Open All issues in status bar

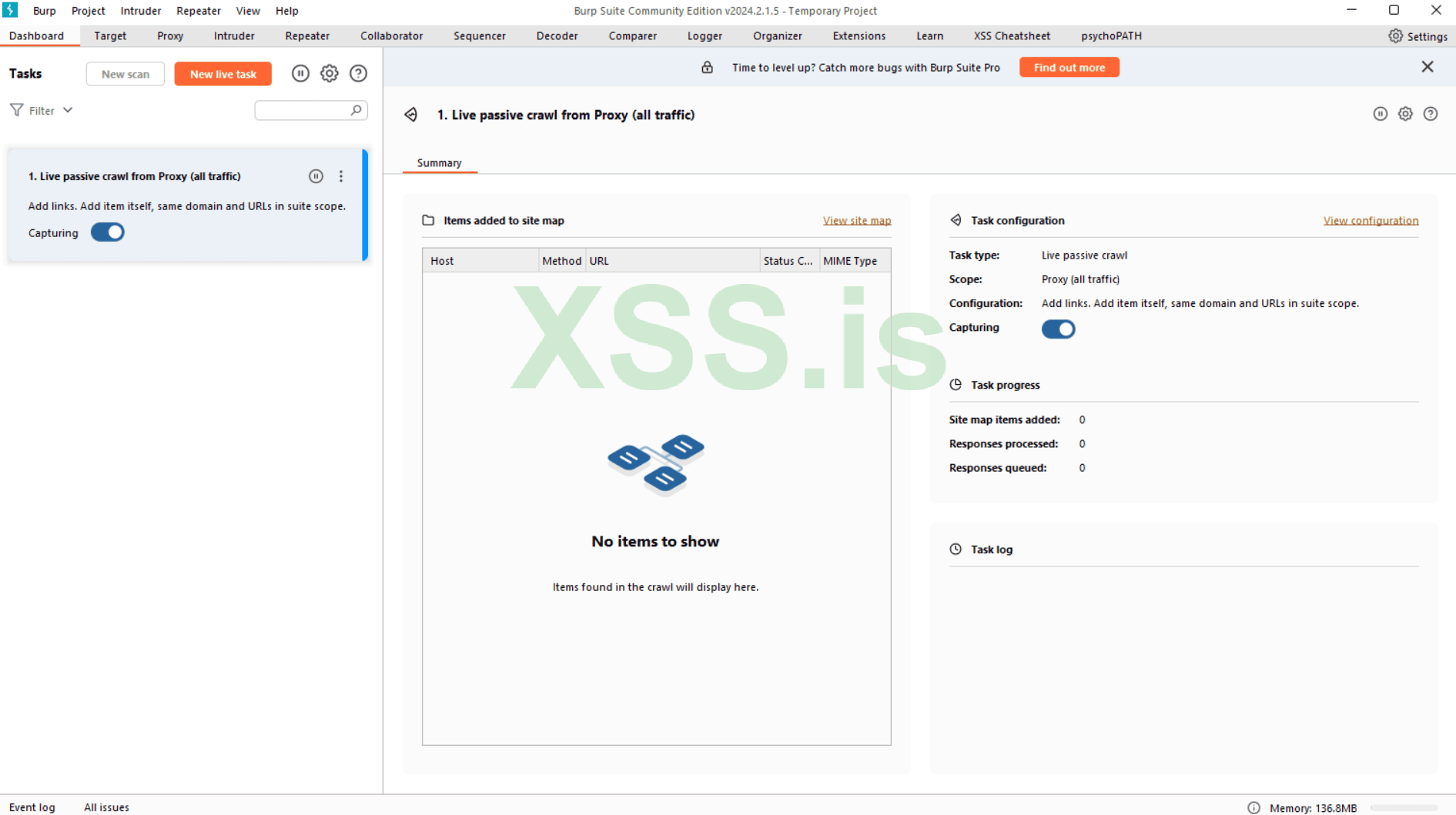pos(106,807)
